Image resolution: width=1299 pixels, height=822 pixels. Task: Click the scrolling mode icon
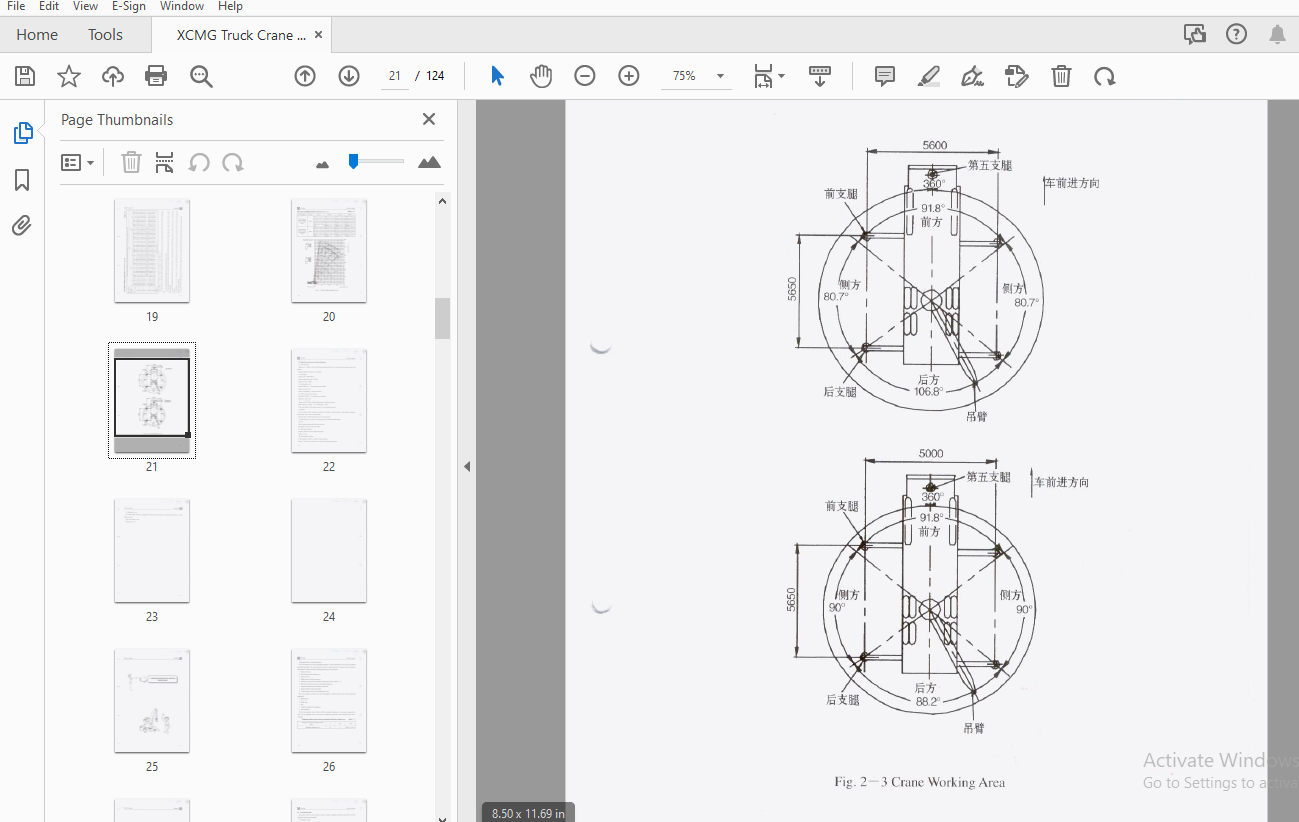pyautogui.click(x=820, y=76)
